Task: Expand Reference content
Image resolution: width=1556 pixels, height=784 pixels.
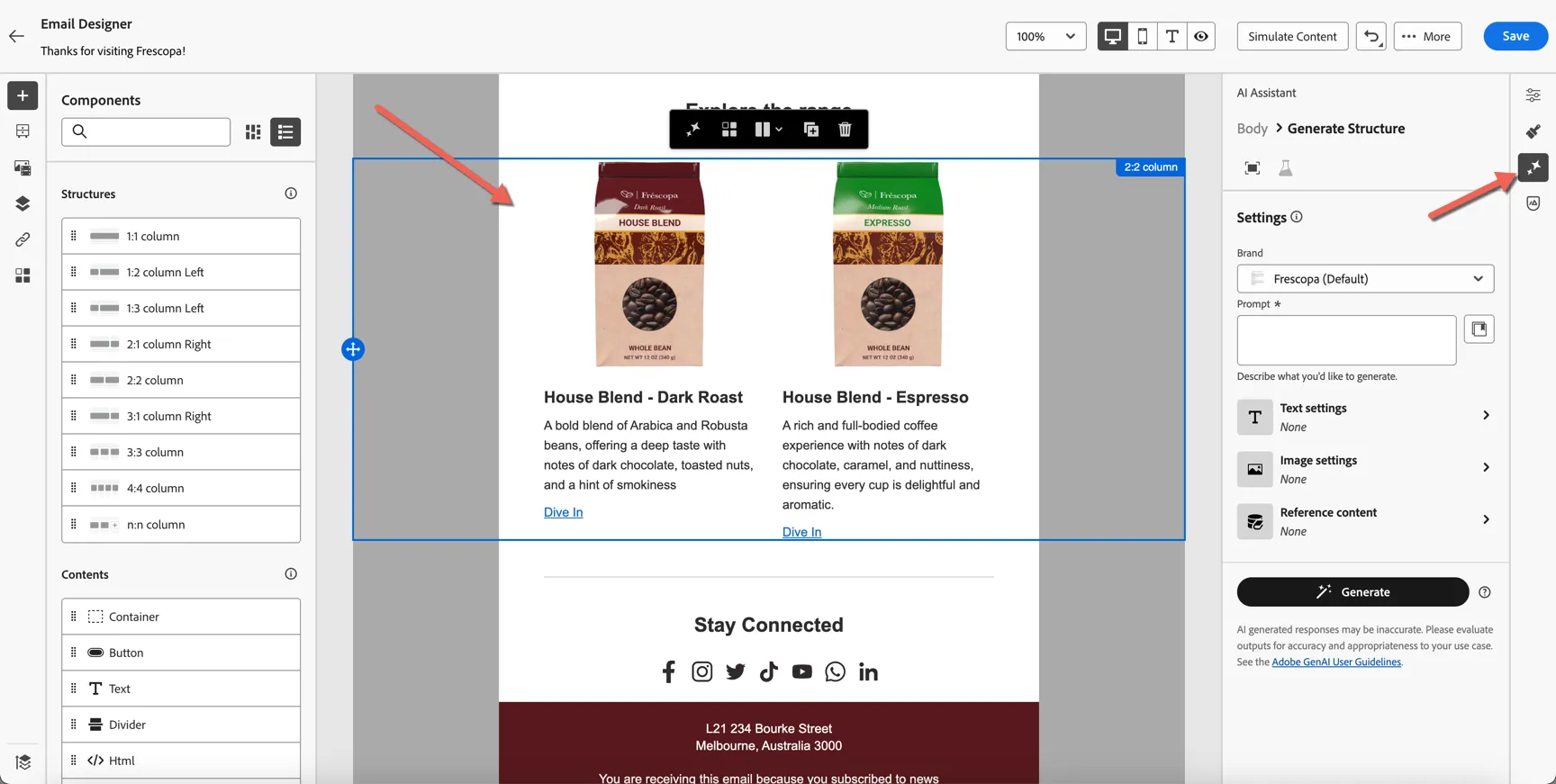Action: [1365, 521]
